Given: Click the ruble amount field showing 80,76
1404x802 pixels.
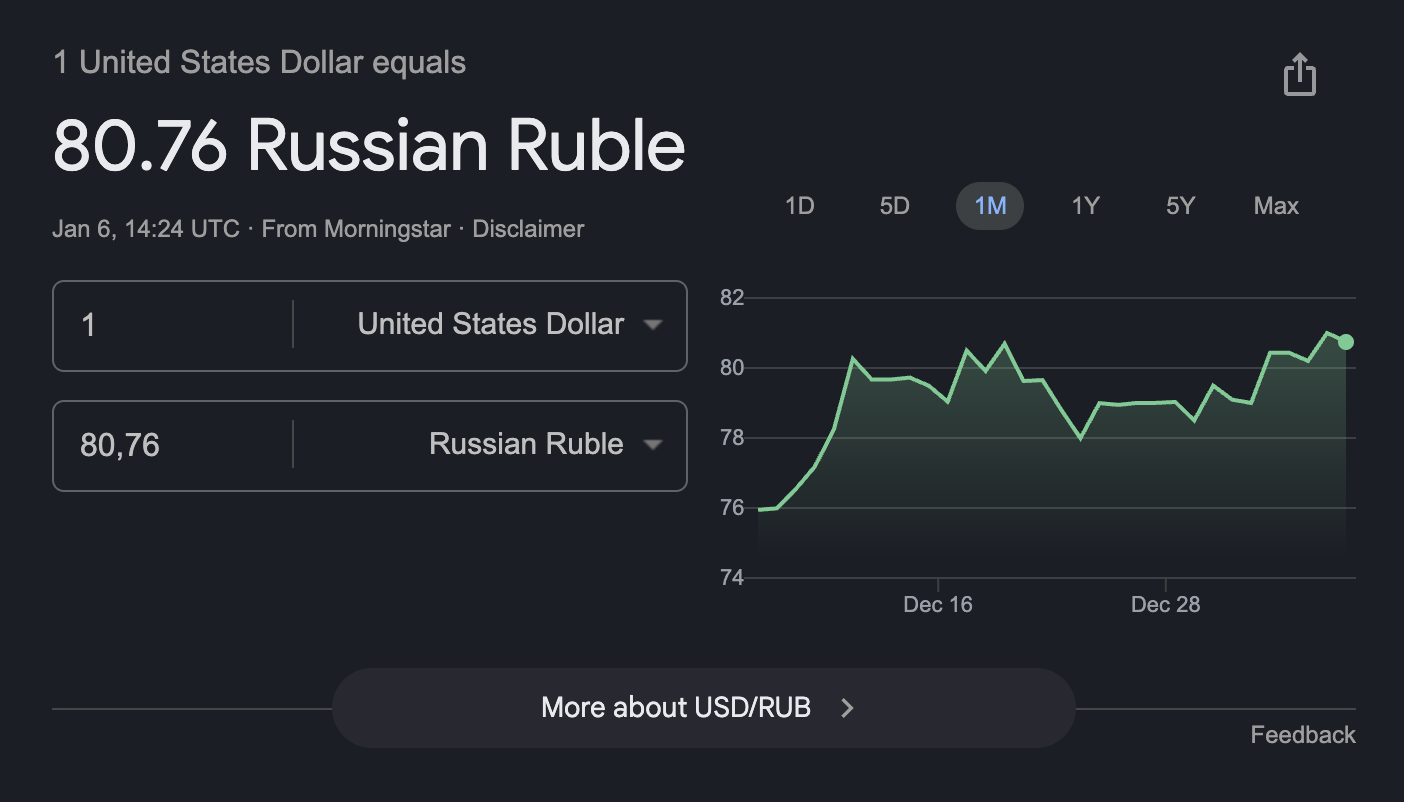Looking at the screenshot, I should click(170, 445).
